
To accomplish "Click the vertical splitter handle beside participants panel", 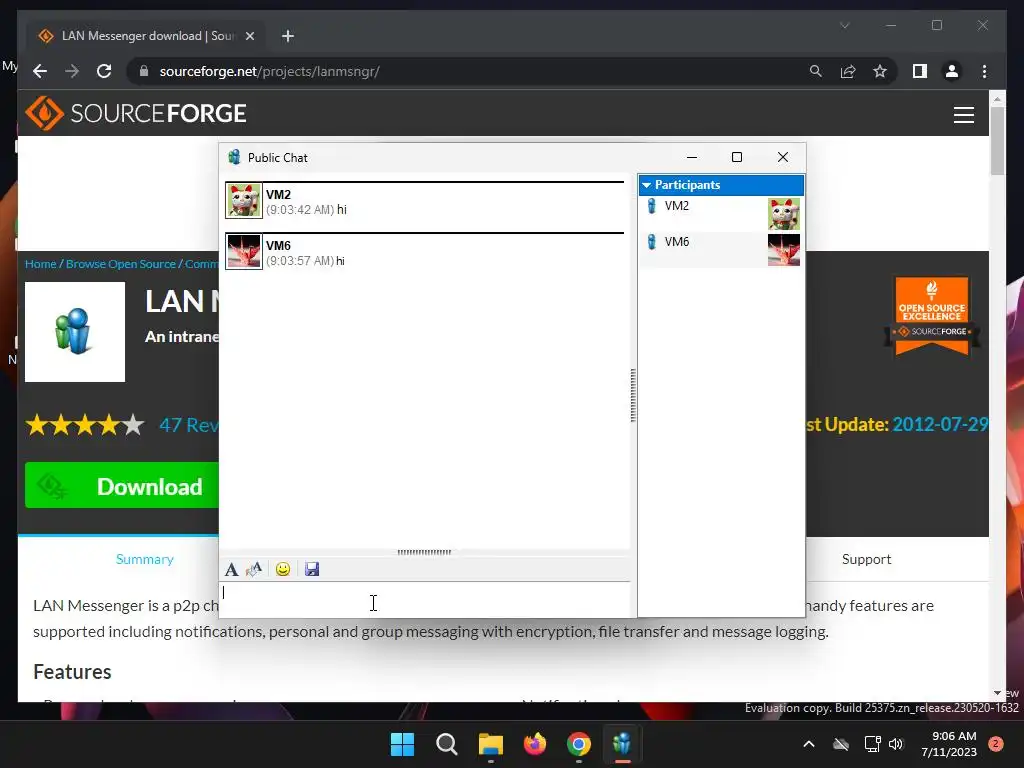I will (633, 395).
